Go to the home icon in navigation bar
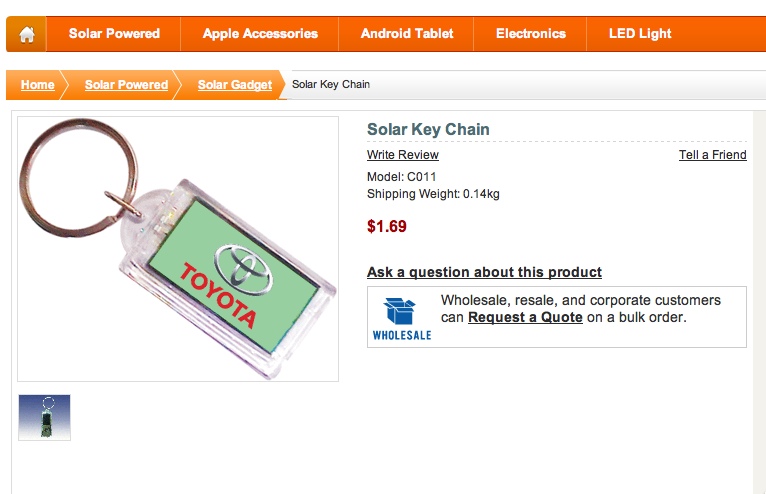The width and height of the screenshot is (766, 494). 26,34
